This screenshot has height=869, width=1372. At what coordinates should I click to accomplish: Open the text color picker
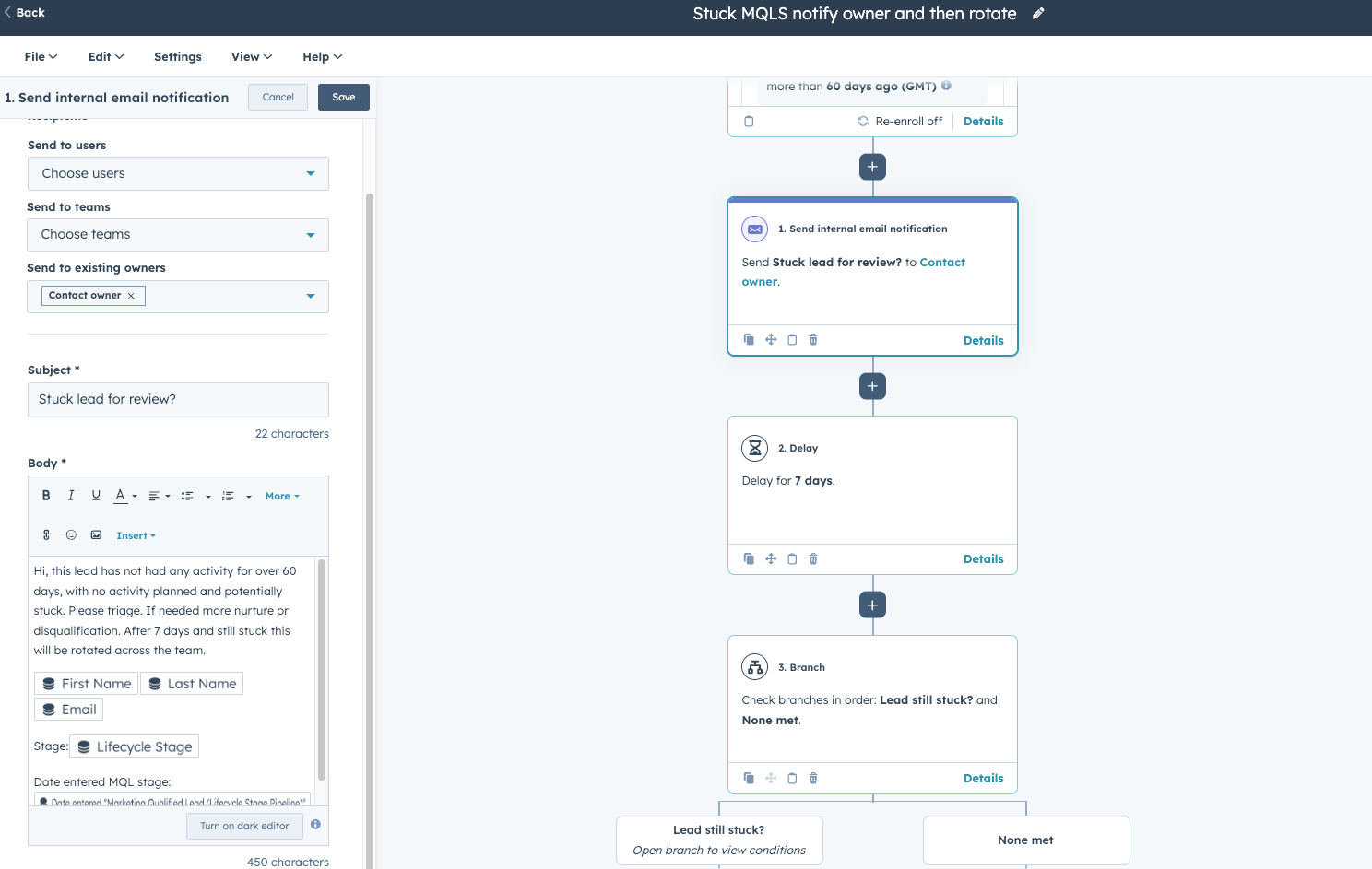[124, 496]
